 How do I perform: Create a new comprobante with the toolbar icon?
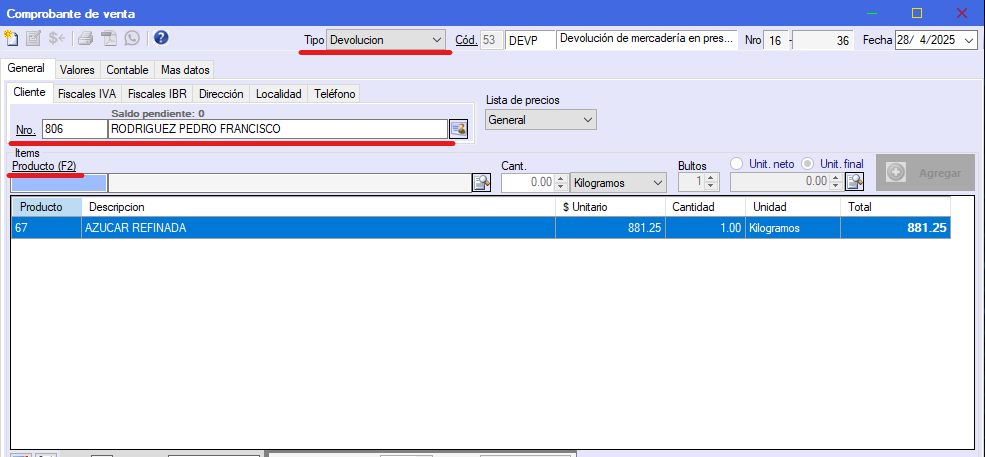click(11, 38)
